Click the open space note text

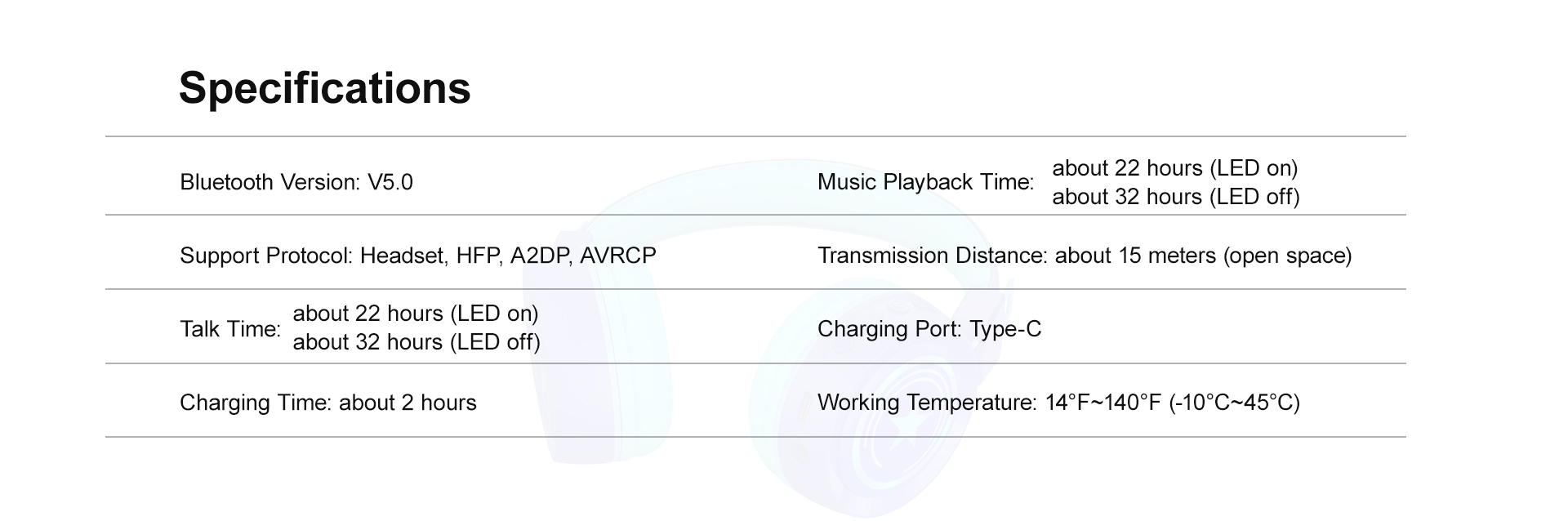1287,256
